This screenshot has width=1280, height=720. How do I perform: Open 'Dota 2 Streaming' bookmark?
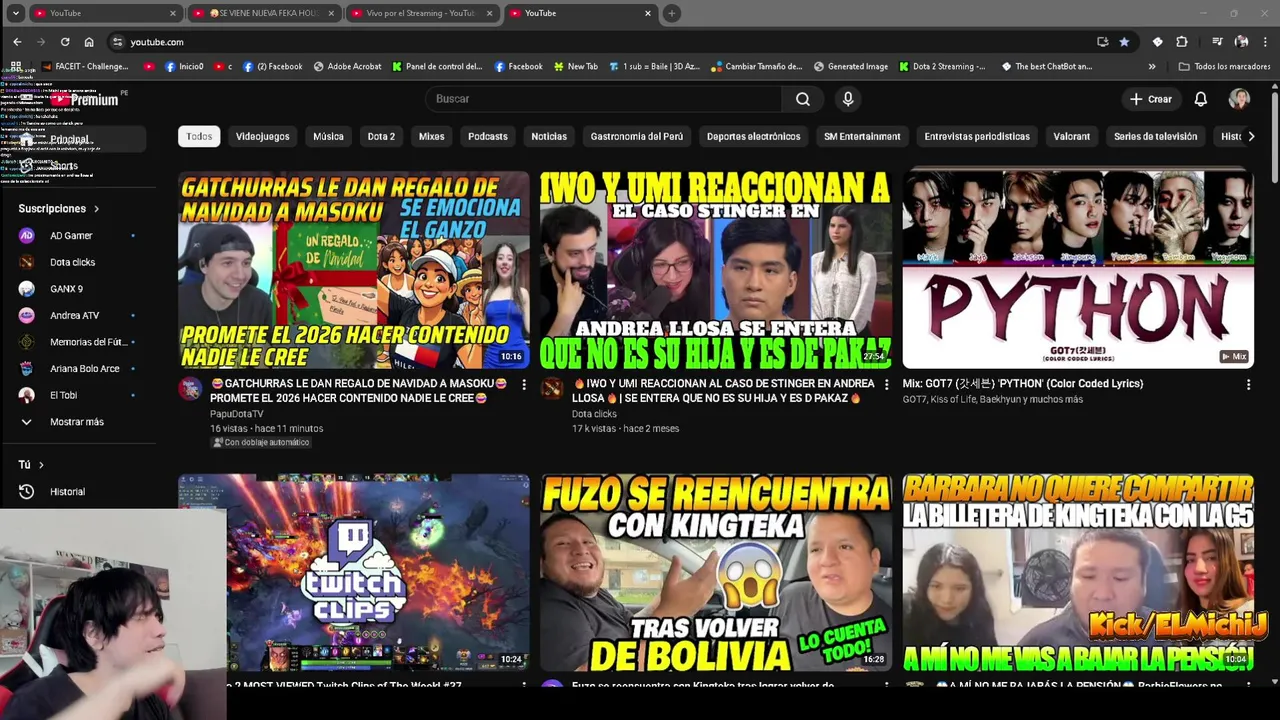click(942, 66)
